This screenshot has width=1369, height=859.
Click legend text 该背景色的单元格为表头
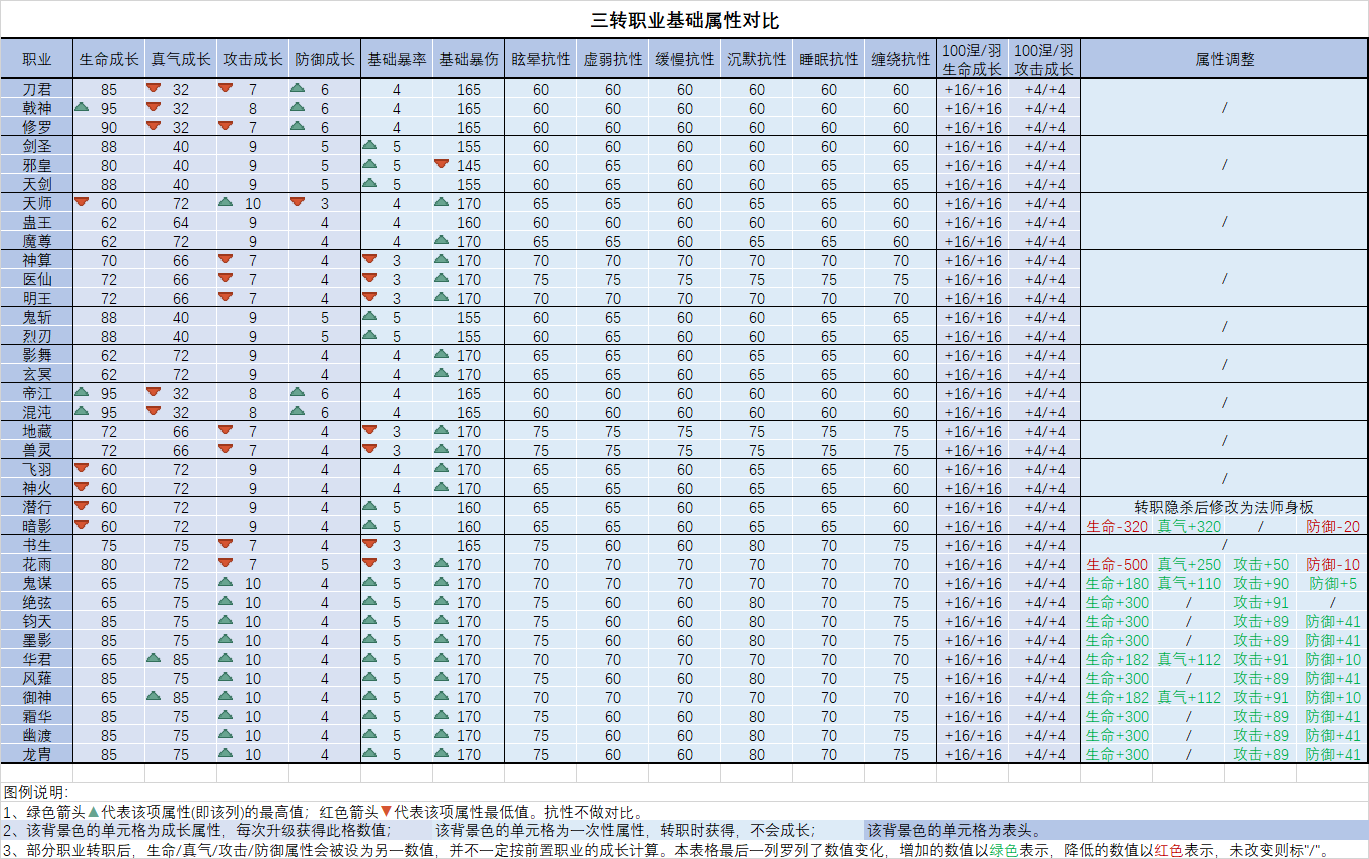(x=955, y=831)
